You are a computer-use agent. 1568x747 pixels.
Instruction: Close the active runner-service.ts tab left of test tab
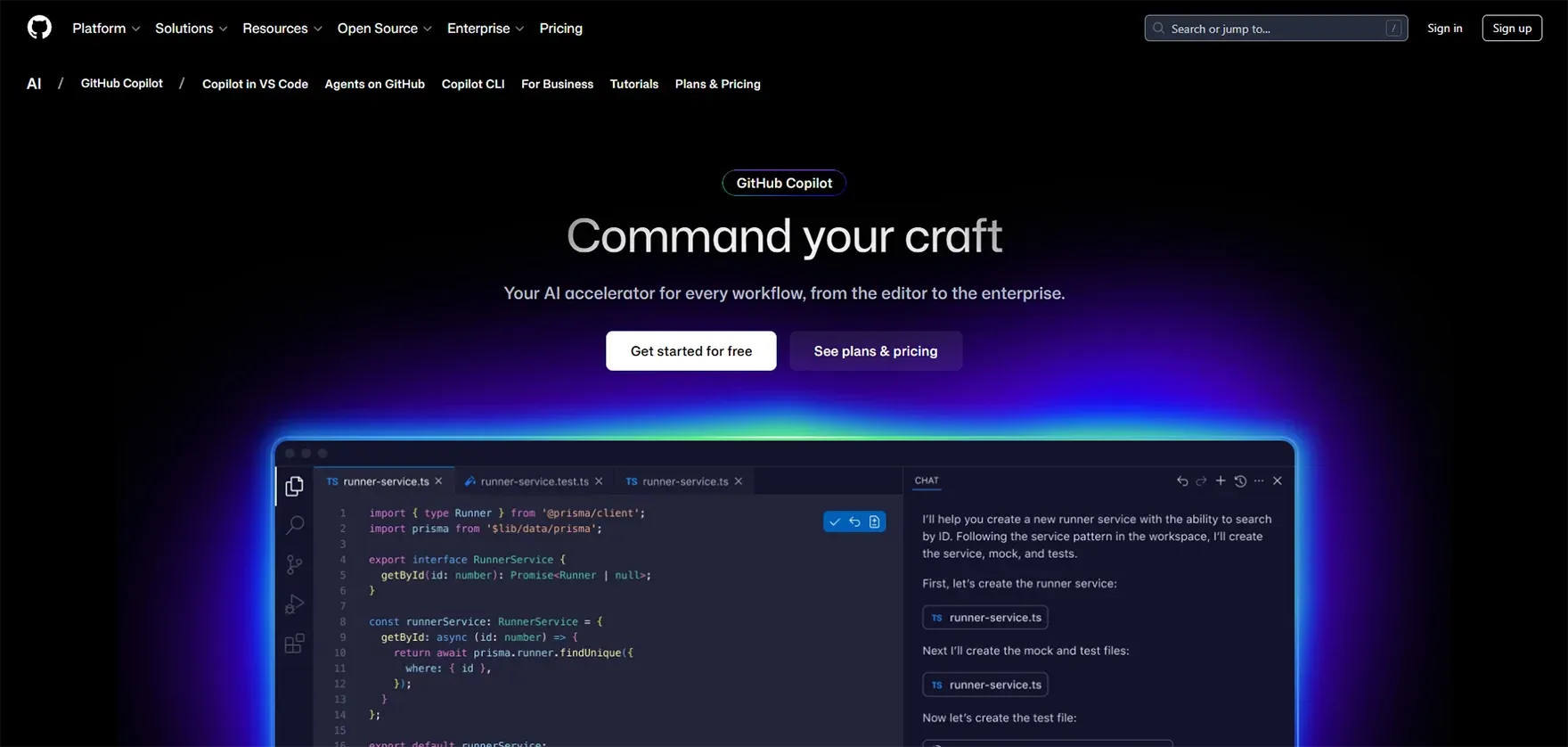pyautogui.click(x=438, y=481)
